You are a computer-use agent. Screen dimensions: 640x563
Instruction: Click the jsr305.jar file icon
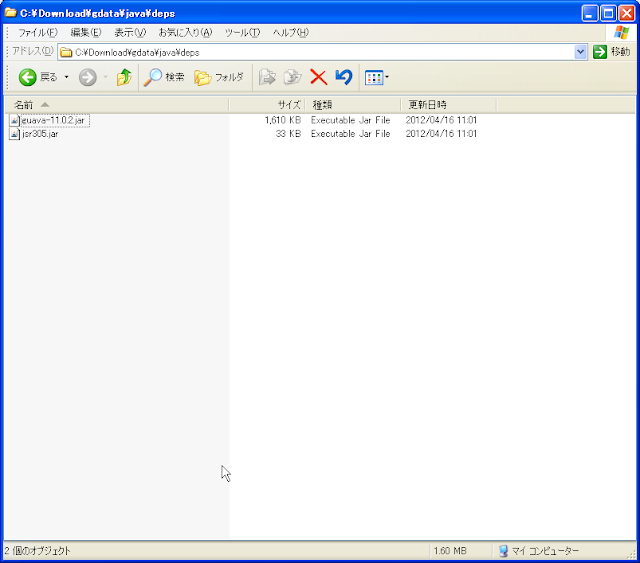(x=14, y=134)
